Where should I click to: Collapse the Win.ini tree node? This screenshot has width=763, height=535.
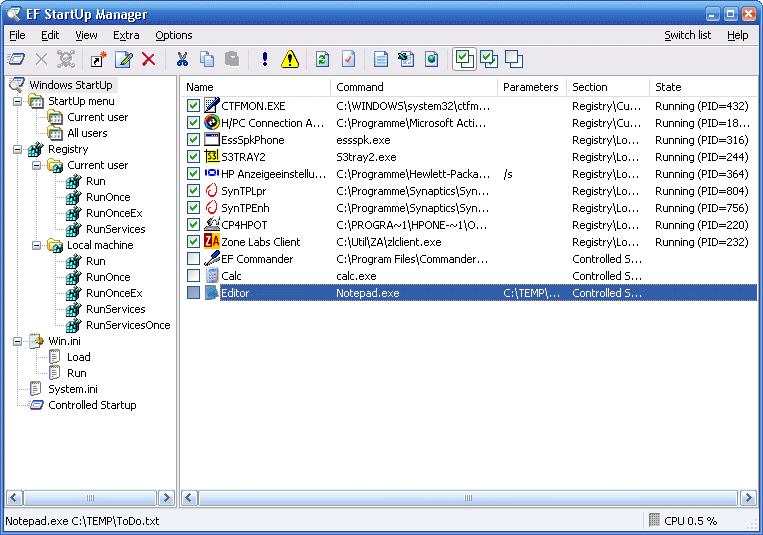[18, 341]
